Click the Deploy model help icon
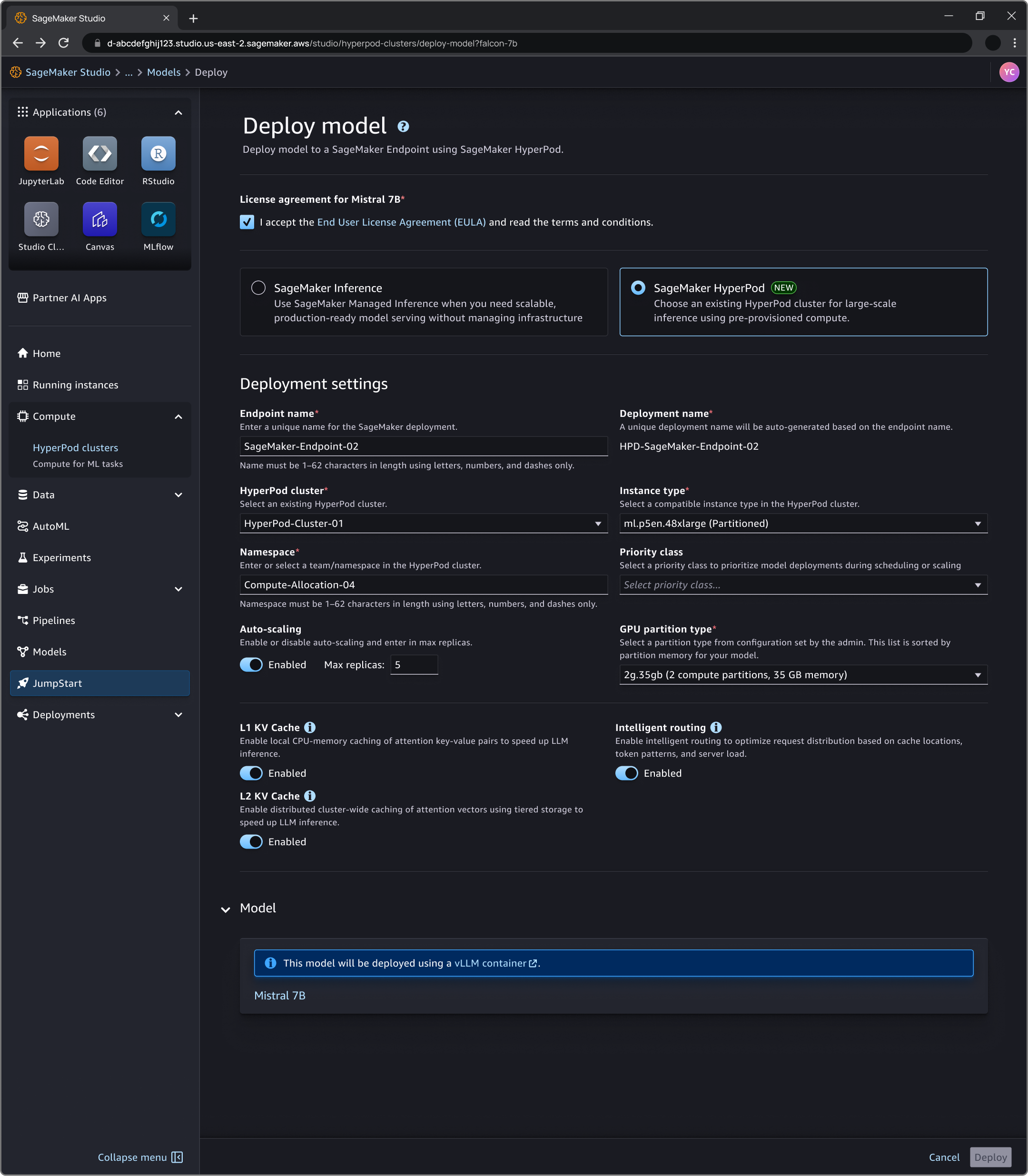The image size is (1028, 1176). [x=403, y=127]
